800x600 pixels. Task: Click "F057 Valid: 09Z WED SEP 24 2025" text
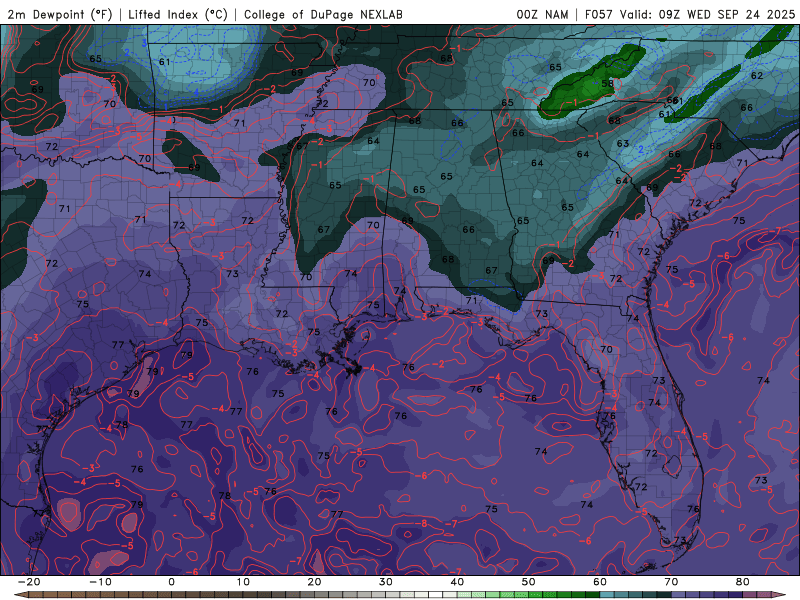(690, 14)
